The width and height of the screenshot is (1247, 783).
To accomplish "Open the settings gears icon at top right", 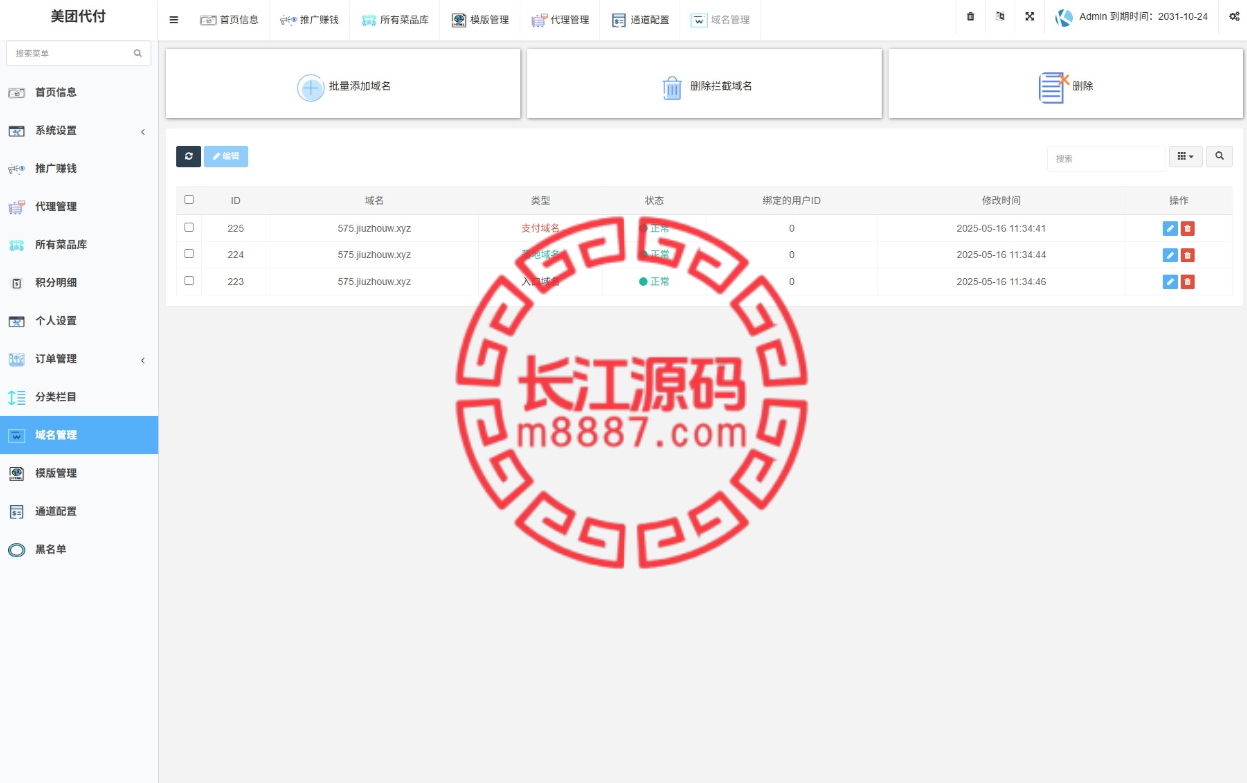I will pyautogui.click(x=1234, y=17).
